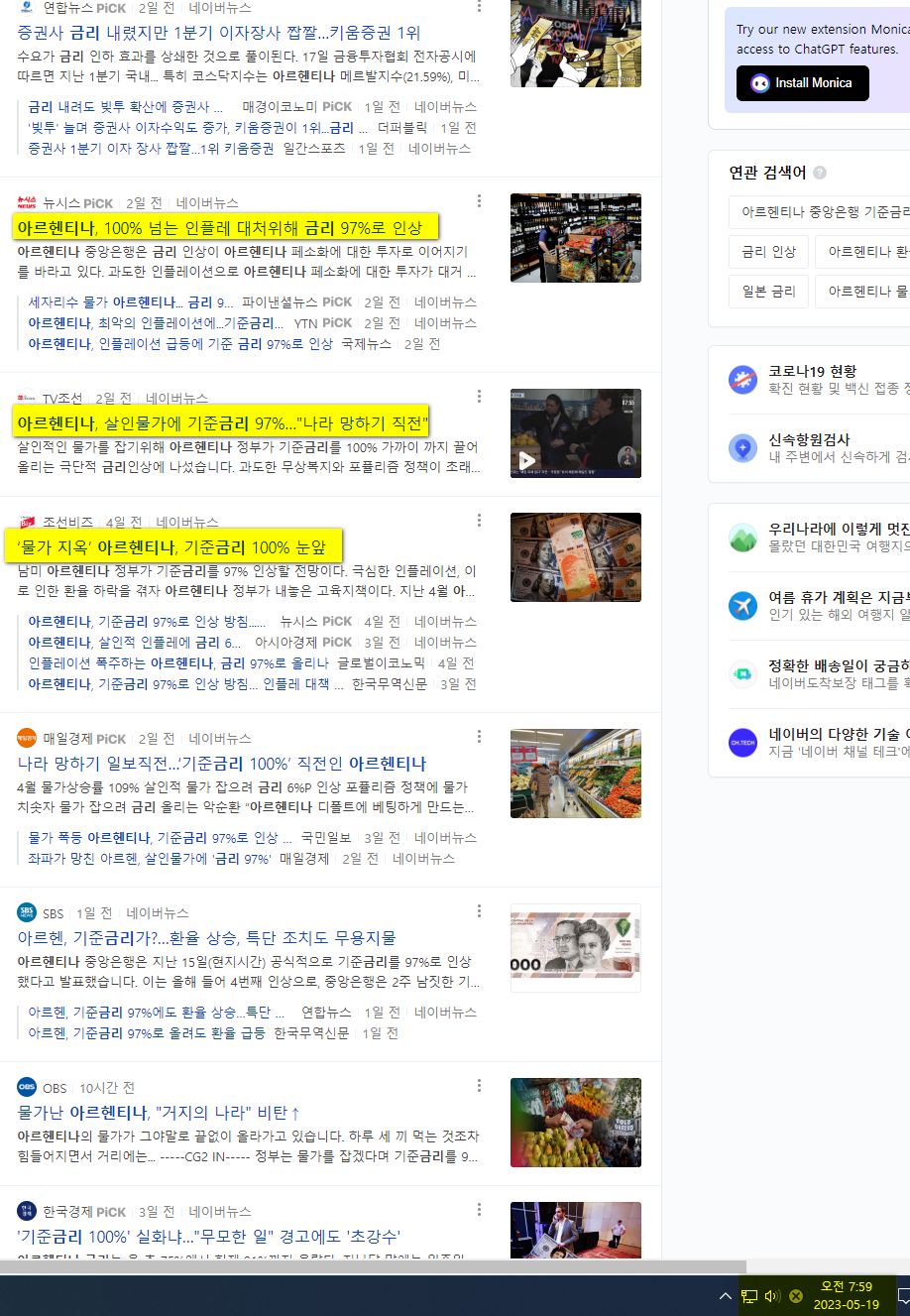Open more options menu for 뉴시스 article
Image resolution: width=910 pixels, height=1316 pixels.
click(x=480, y=200)
